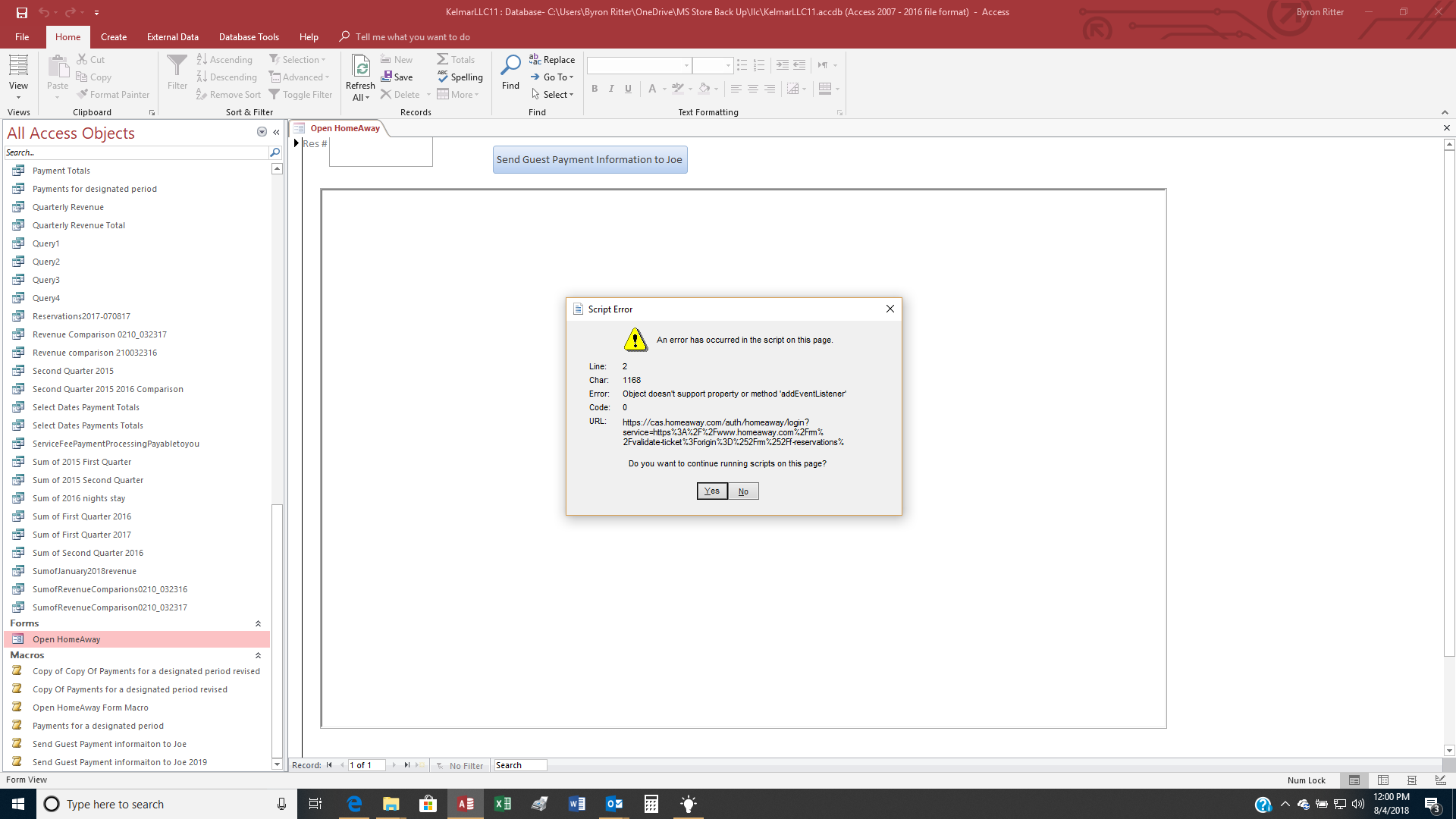Open the Database Tools ribbon tab
The height and width of the screenshot is (819, 1456).
click(x=249, y=36)
